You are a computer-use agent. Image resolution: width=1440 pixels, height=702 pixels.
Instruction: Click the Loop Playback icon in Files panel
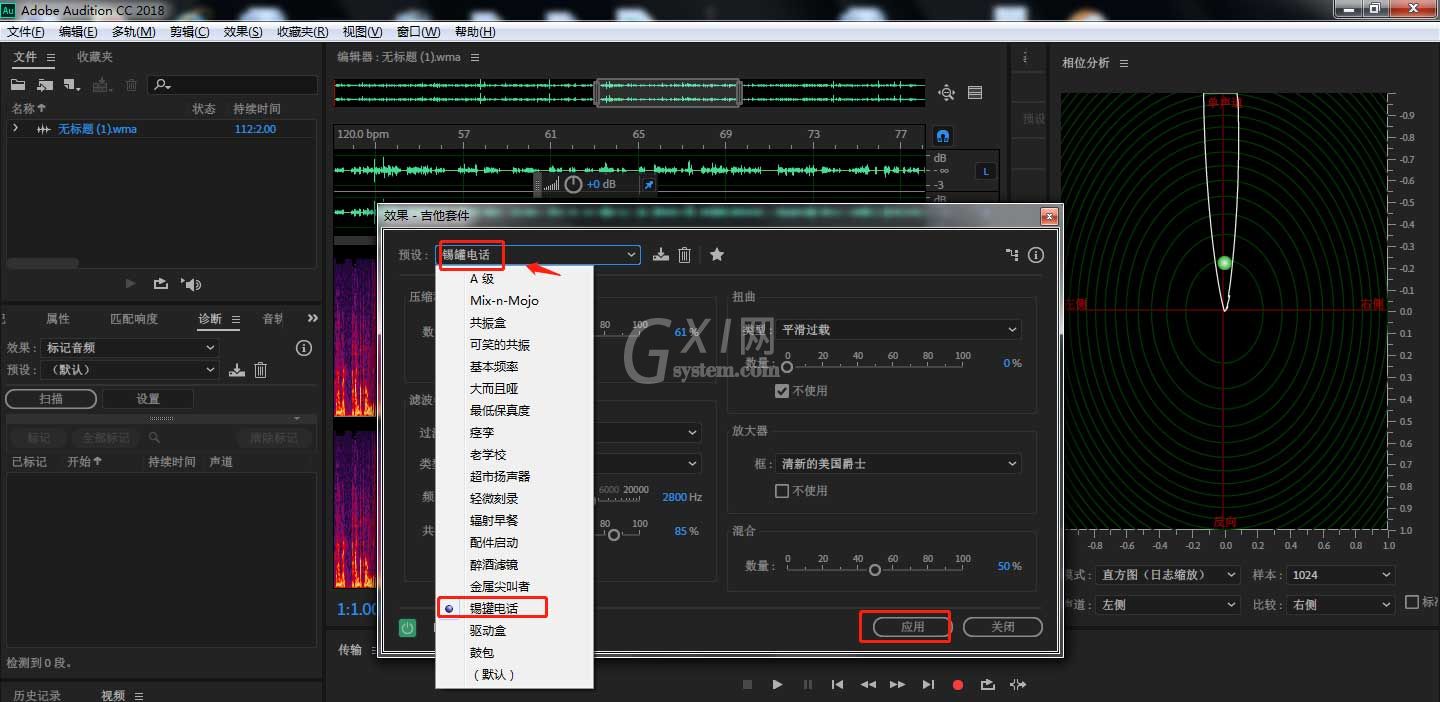(x=161, y=284)
